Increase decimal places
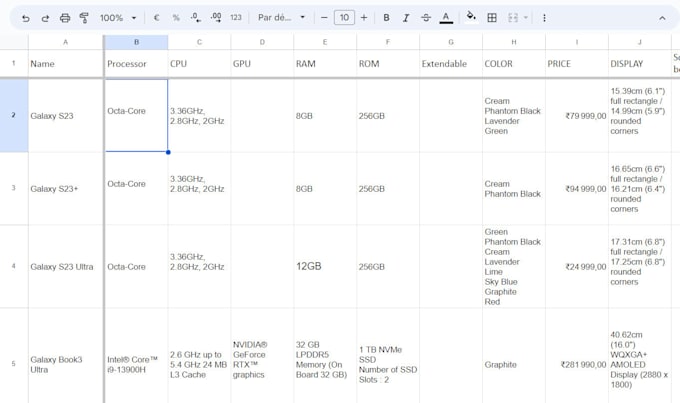The width and height of the screenshot is (680, 403). pyautogui.click(x=216, y=18)
